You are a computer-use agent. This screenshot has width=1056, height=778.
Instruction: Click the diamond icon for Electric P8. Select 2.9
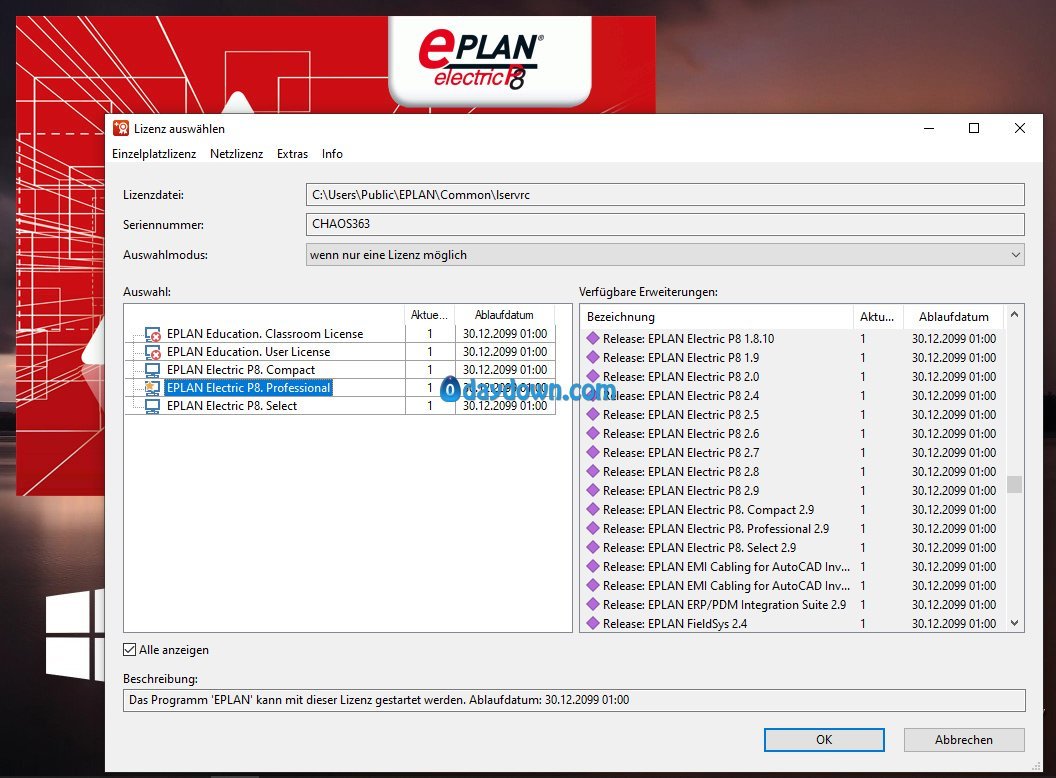(593, 547)
